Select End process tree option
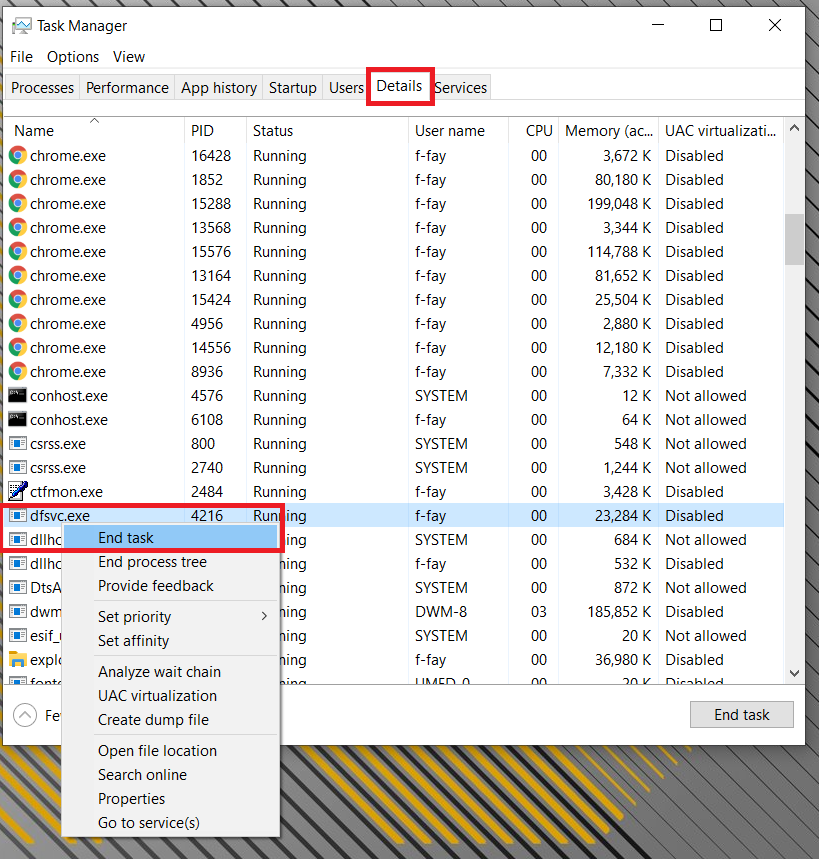The image size is (819, 859). (152, 562)
